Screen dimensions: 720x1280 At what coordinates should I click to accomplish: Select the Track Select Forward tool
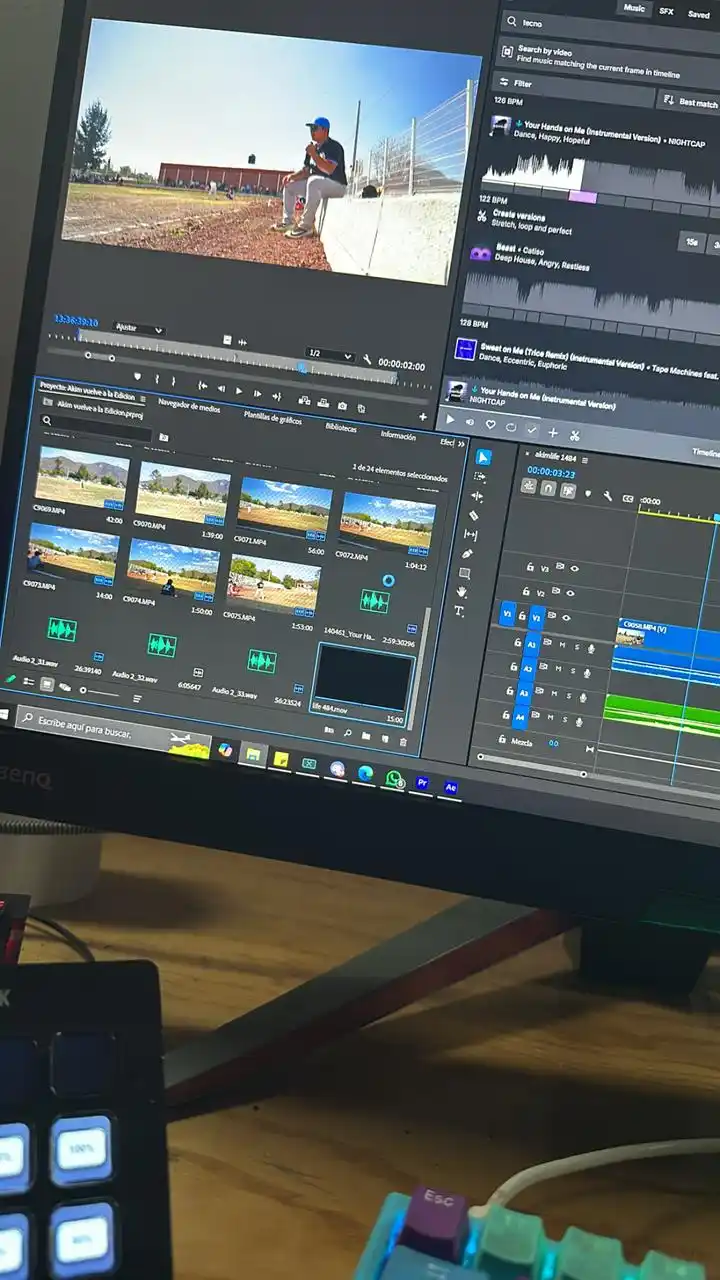coord(479,477)
